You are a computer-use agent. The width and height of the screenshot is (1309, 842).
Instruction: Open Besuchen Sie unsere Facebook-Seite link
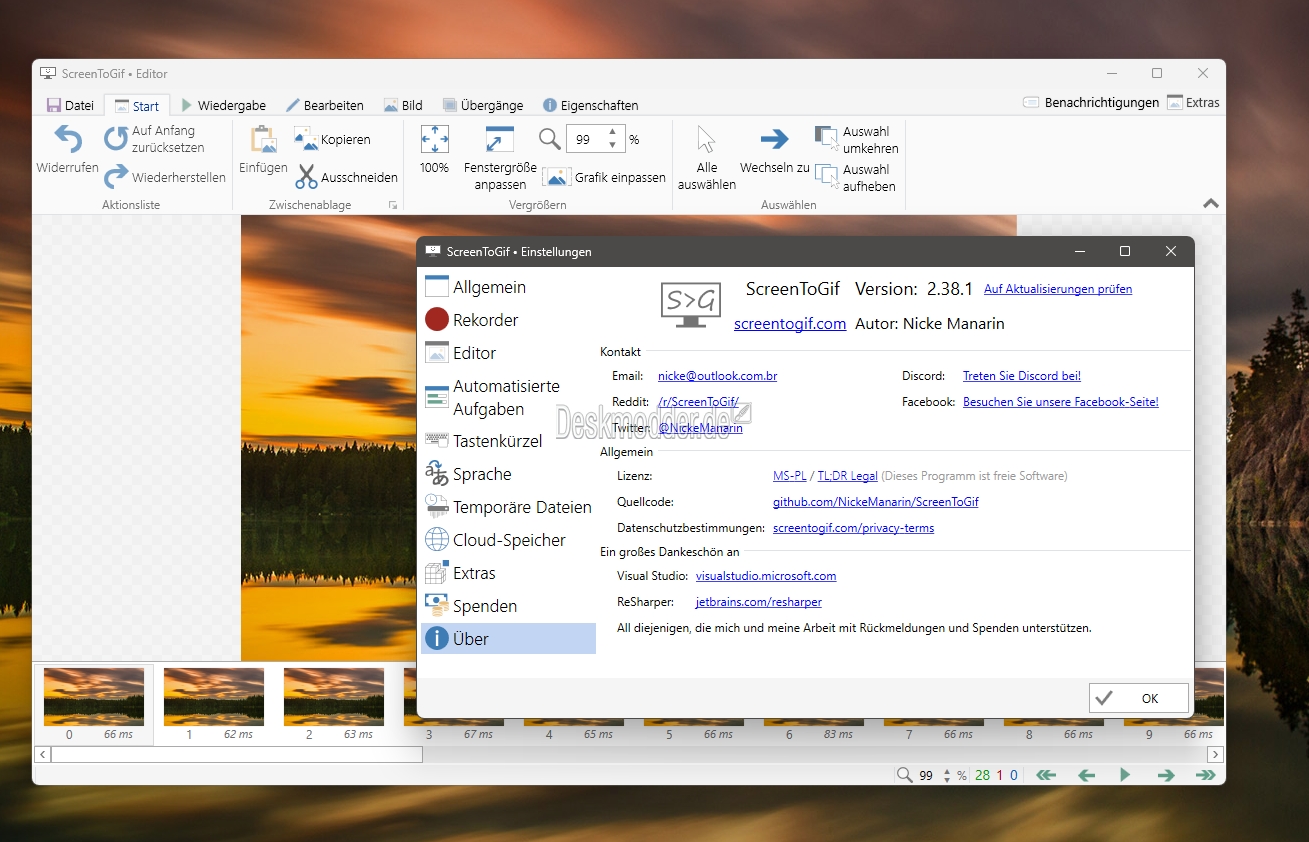pos(1061,402)
